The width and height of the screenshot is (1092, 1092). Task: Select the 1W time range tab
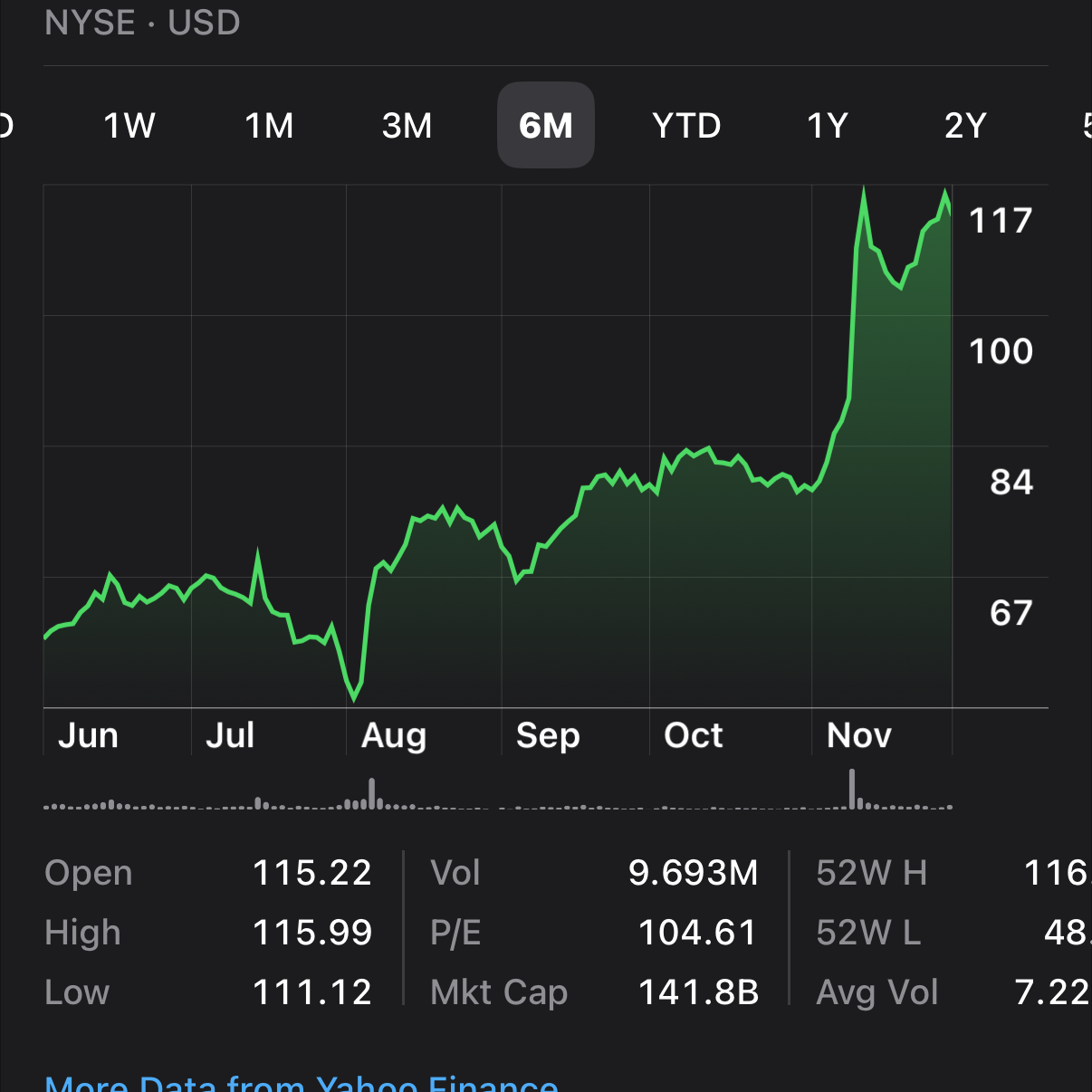coord(129,126)
